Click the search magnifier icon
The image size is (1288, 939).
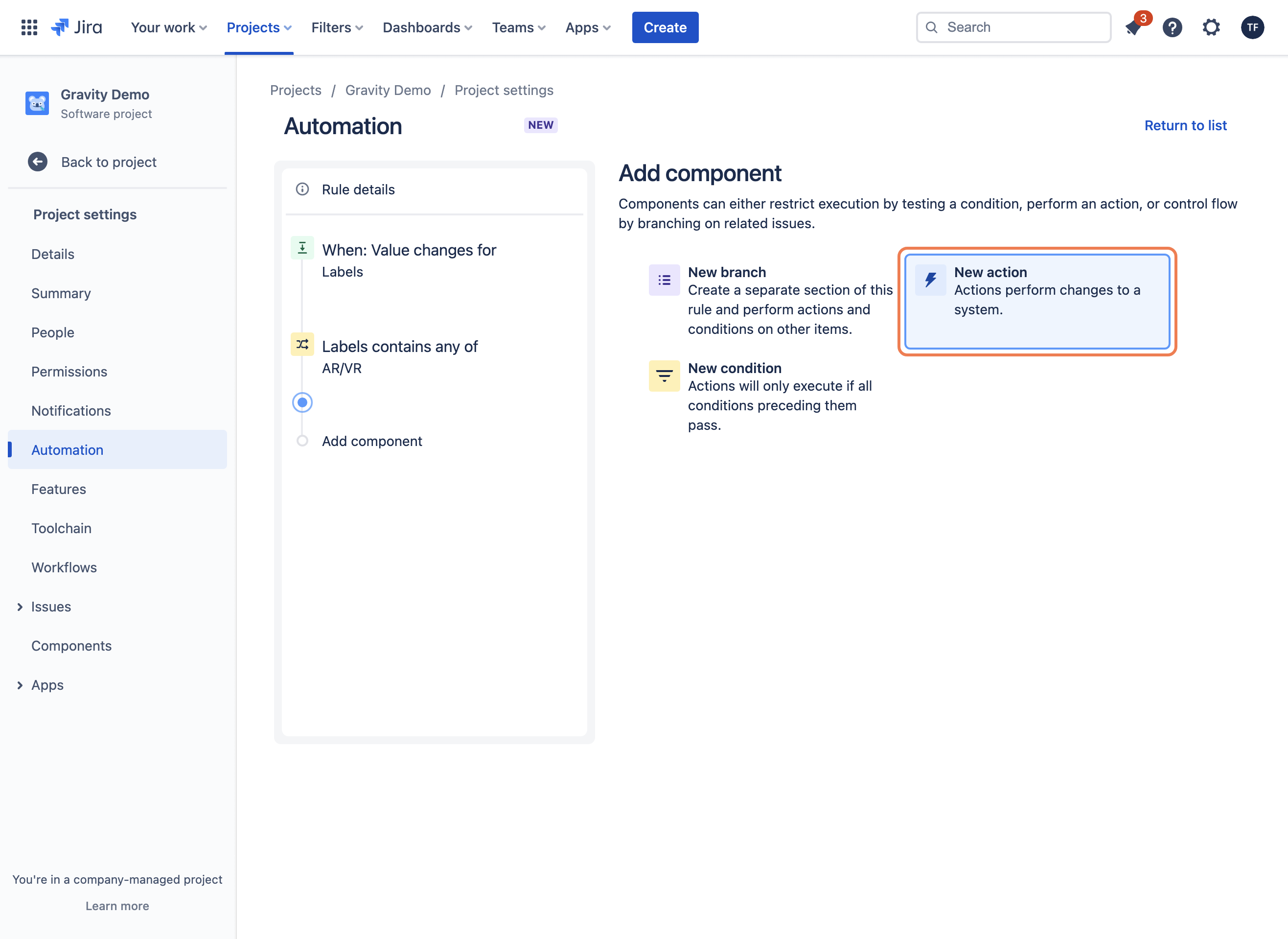931,27
